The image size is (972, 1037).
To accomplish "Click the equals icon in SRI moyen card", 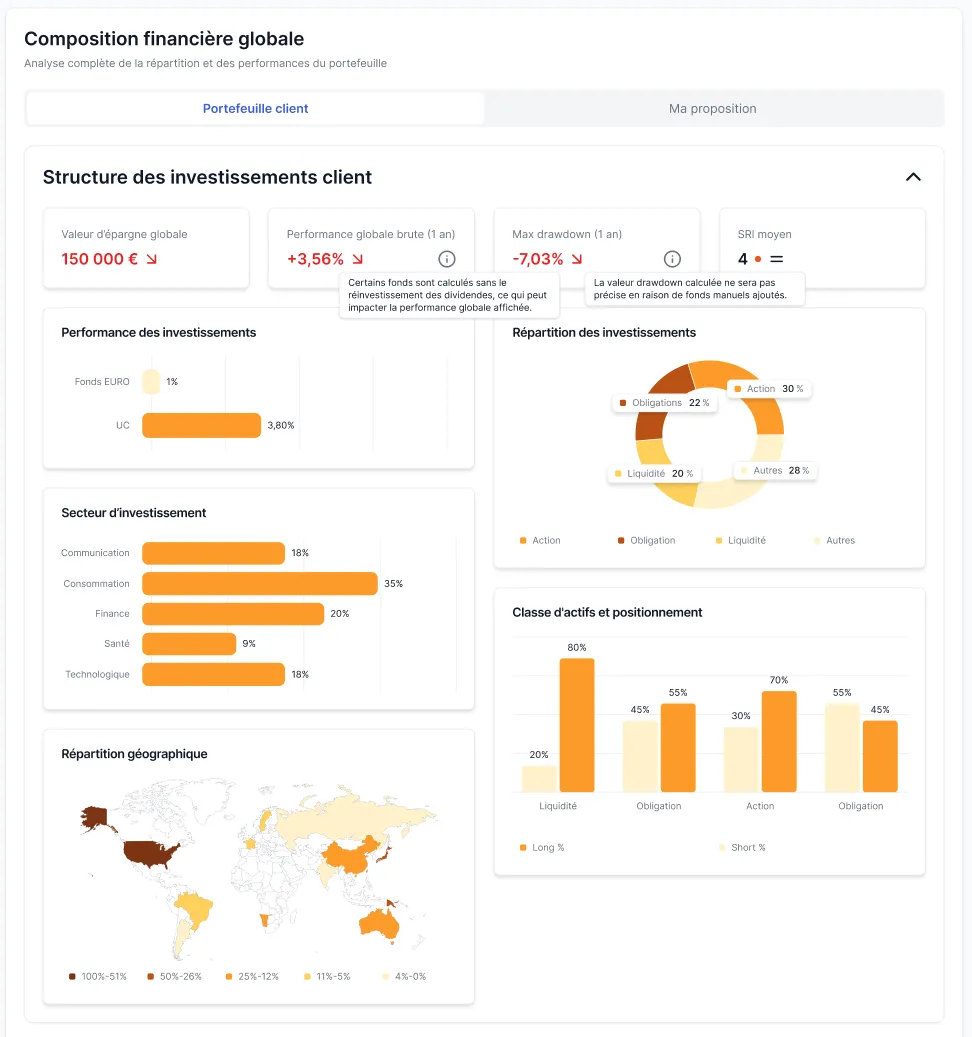I will click(x=776, y=259).
